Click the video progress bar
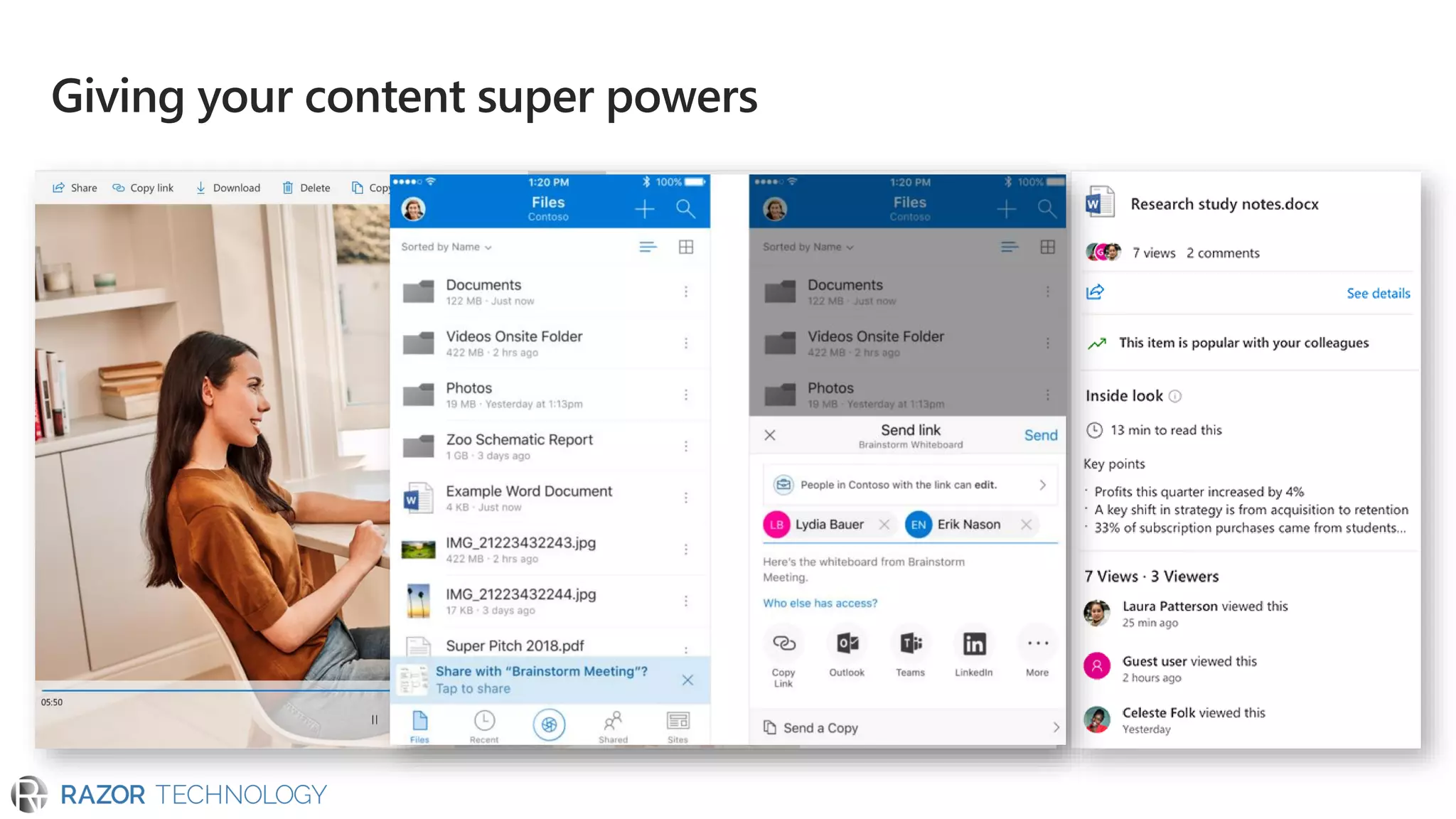This screenshot has width=1456, height=819. (213, 690)
